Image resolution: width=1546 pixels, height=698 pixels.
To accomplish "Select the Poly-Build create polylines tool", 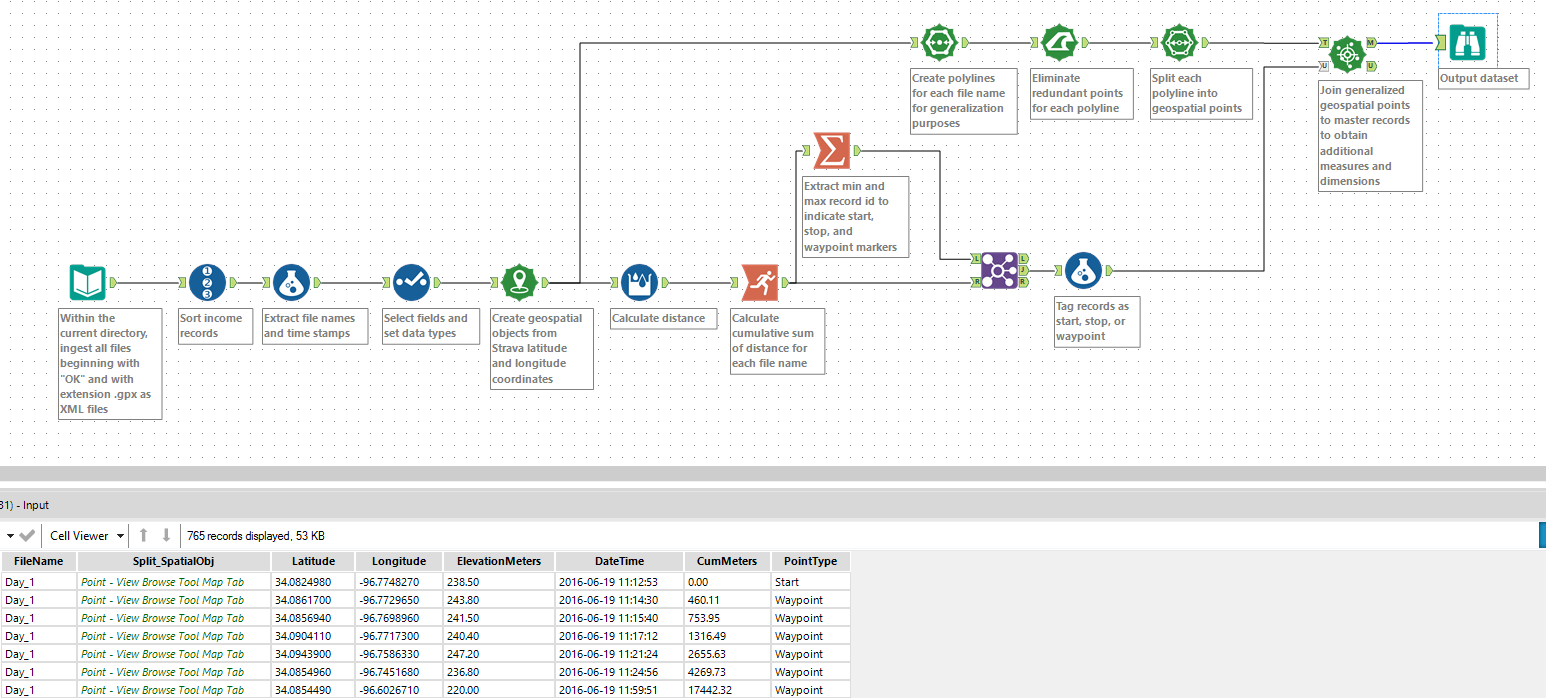I will 938,43.
